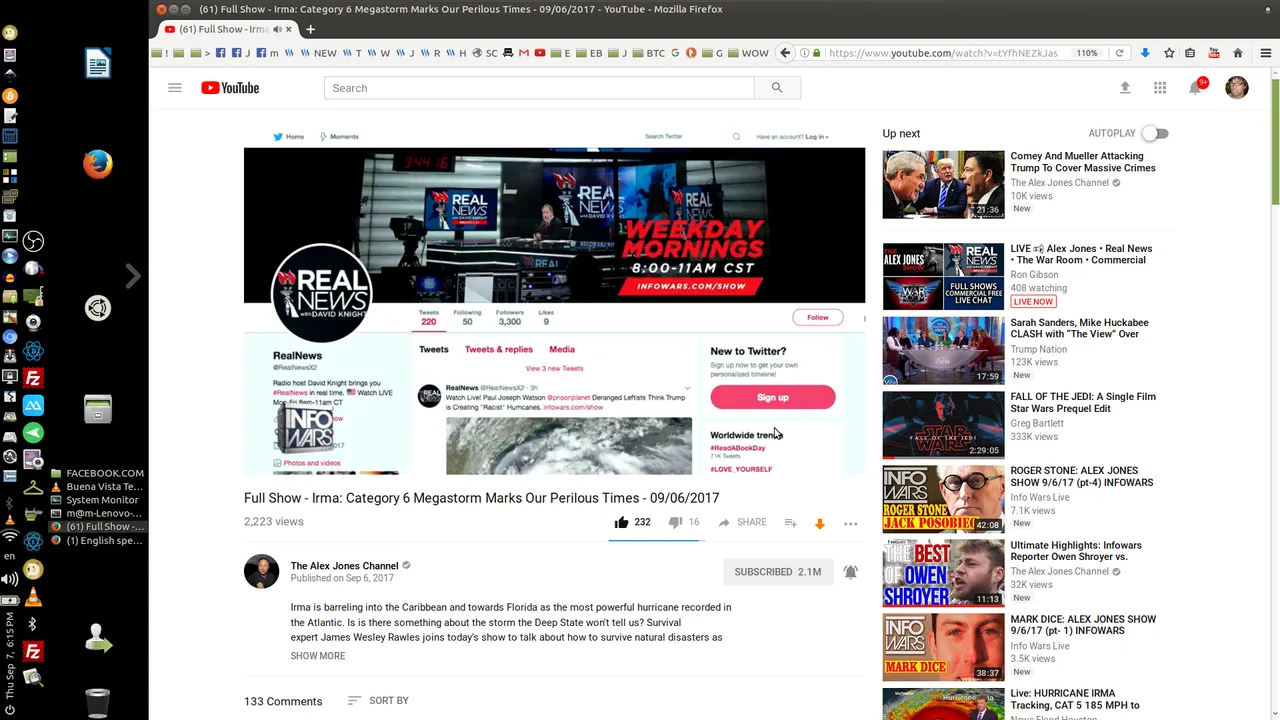Open ROGER STONE: ALEX JONES SHOW thumbnail
Viewport: 1280px width, 720px height.
point(943,499)
